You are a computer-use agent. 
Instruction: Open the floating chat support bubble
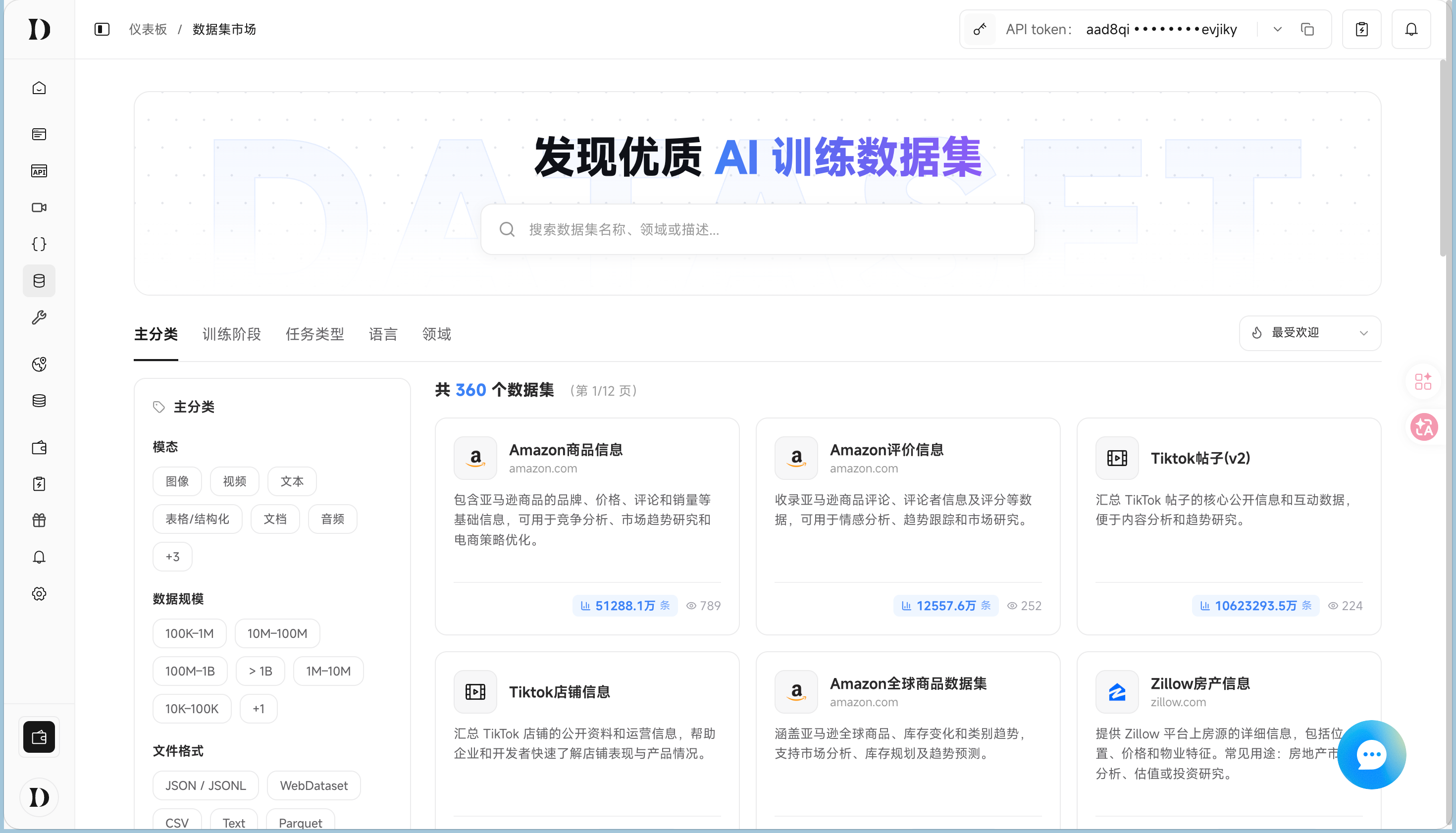pos(1371,755)
